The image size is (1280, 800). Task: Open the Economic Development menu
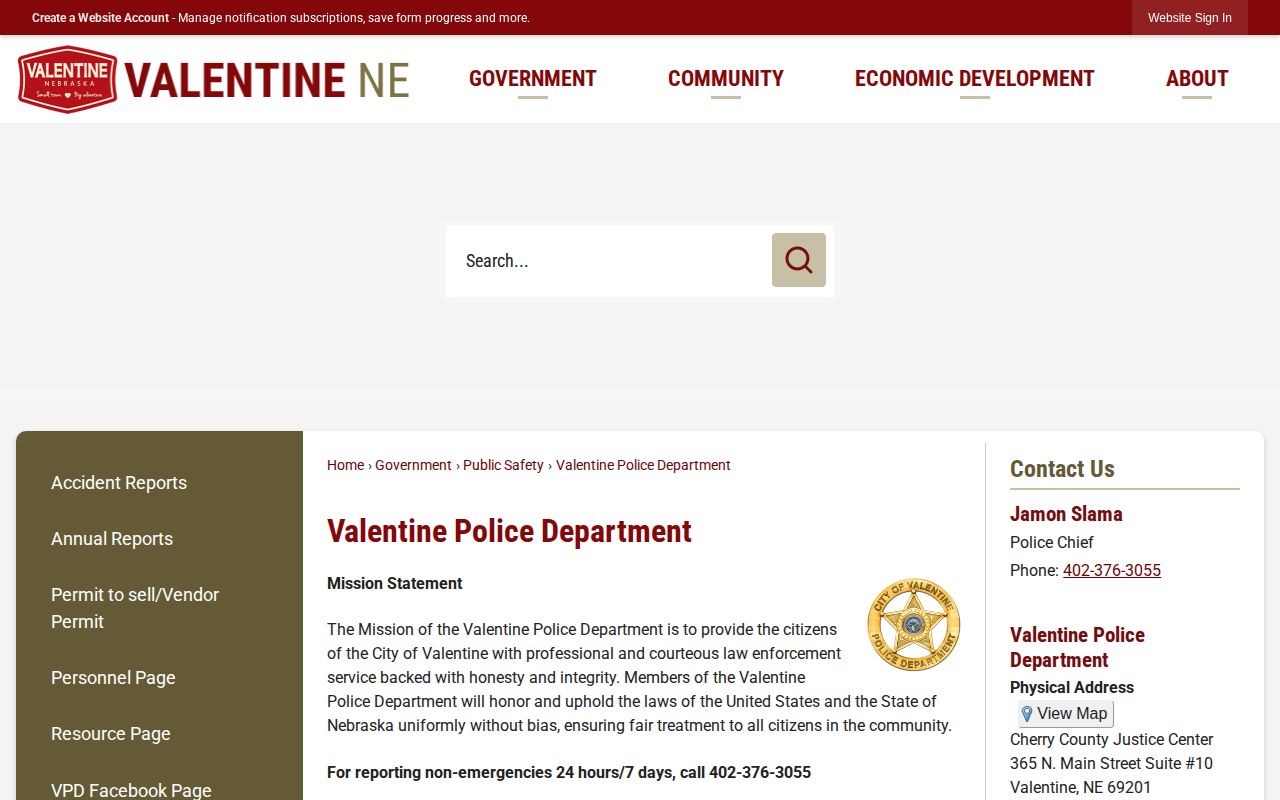[975, 79]
